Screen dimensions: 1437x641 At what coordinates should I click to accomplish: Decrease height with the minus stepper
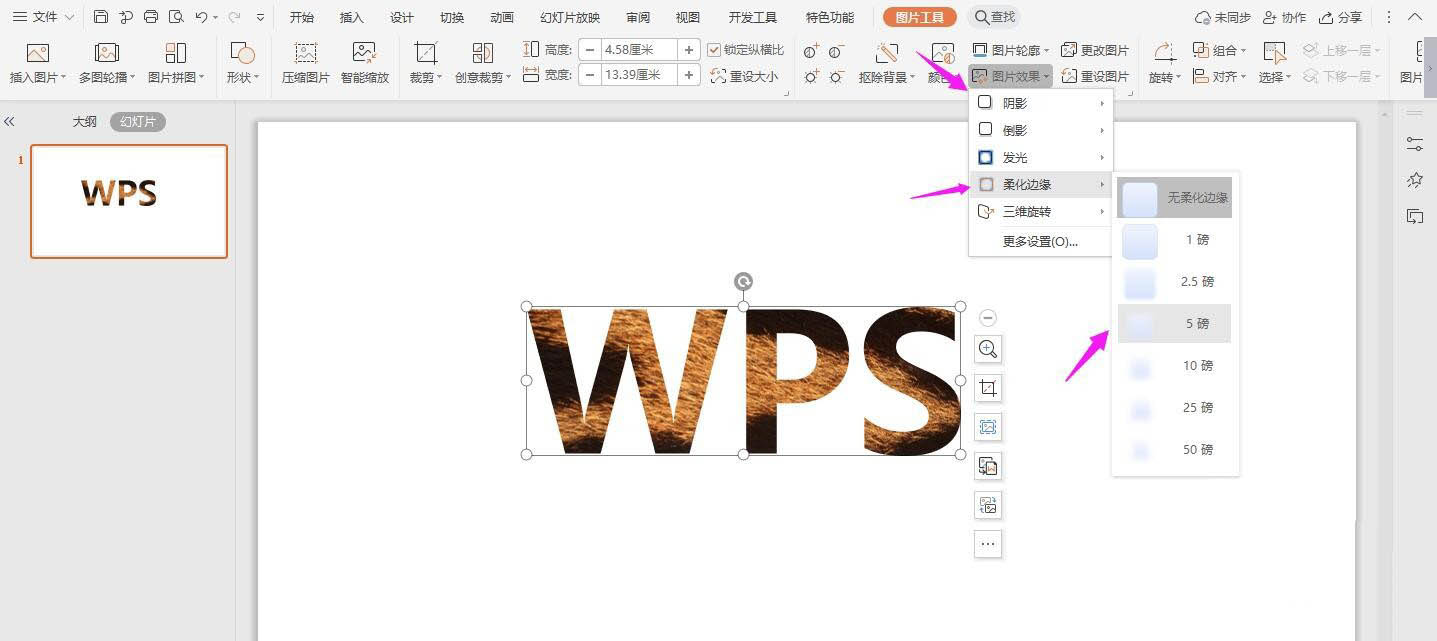[x=590, y=50]
